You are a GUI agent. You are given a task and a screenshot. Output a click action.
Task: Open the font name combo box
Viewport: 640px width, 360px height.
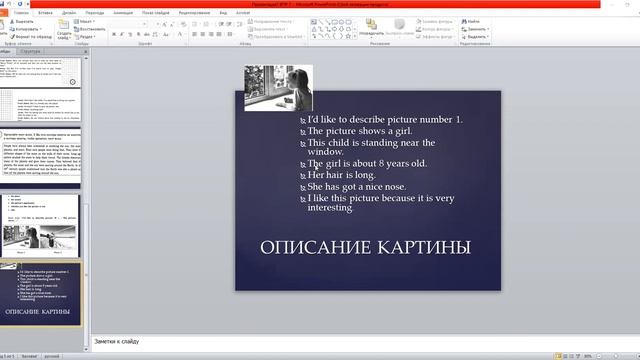pyautogui.click(x=129, y=24)
